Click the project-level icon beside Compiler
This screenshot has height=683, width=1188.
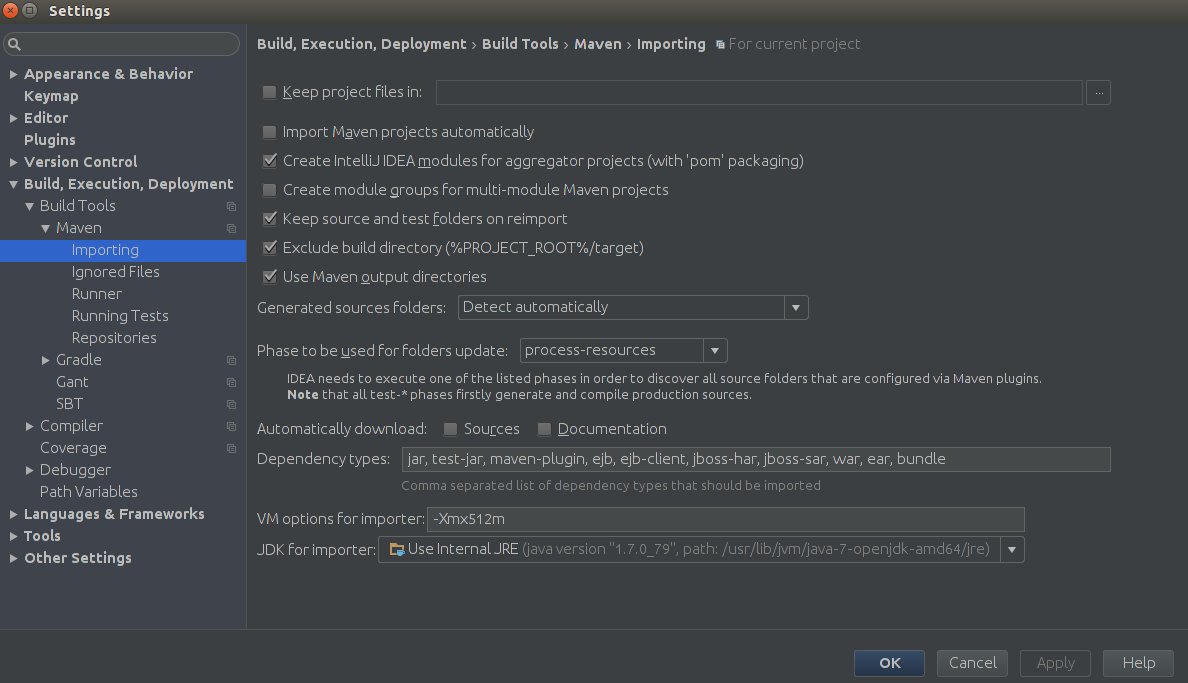[x=231, y=427]
